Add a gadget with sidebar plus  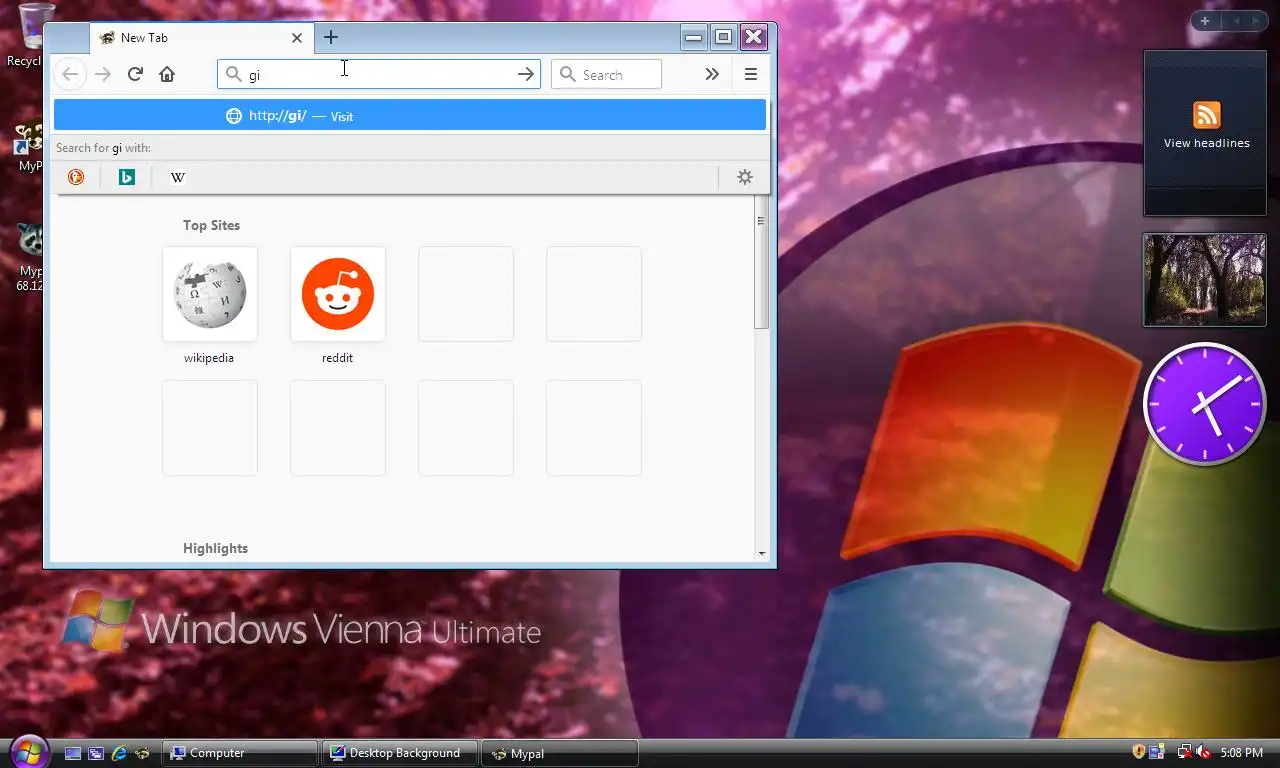tap(1205, 21)
